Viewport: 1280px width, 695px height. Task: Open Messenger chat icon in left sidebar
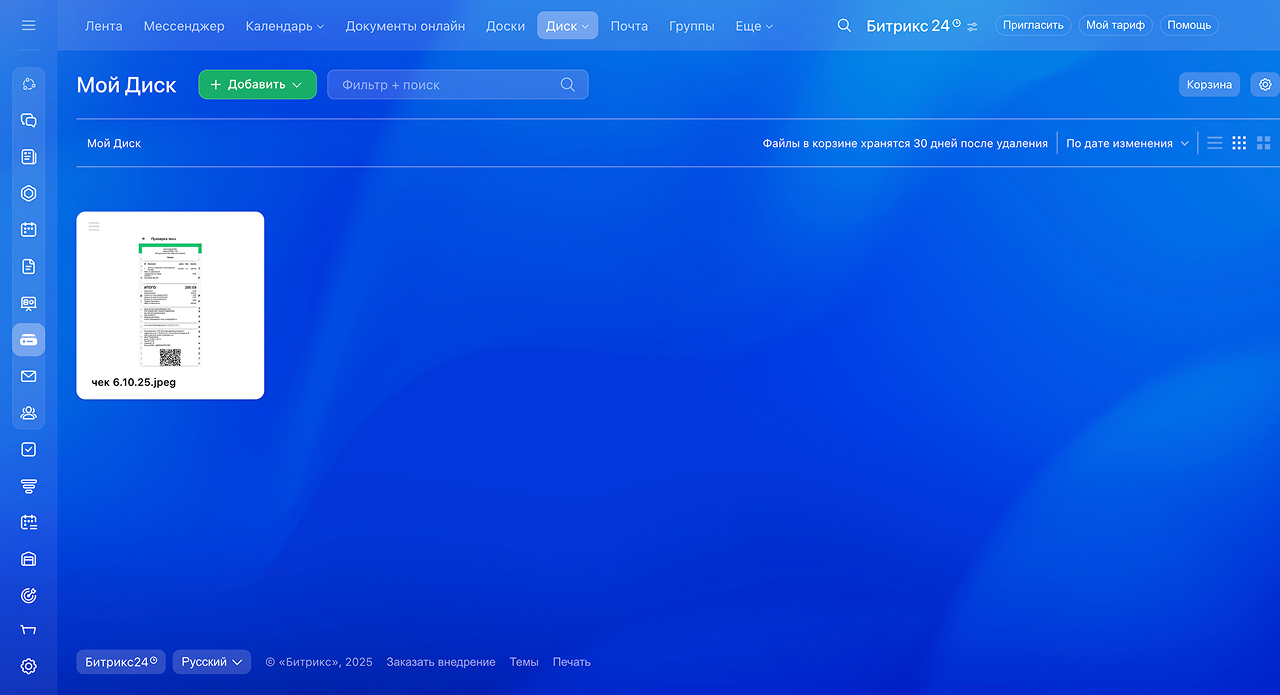29,120
